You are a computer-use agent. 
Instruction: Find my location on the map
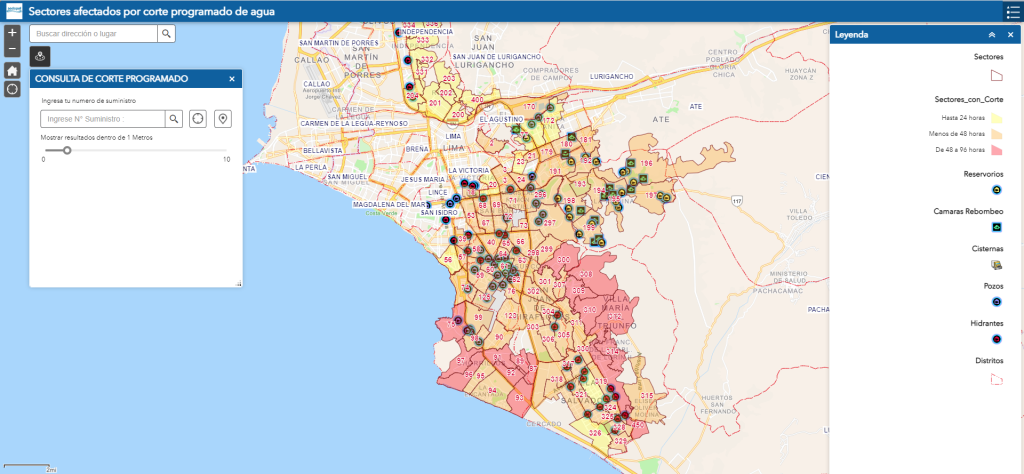tap(12, 89)
